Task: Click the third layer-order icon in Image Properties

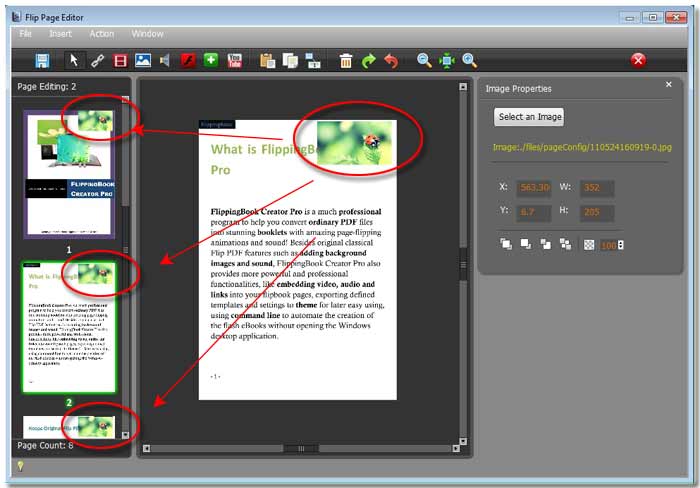Action: (546, 244)
